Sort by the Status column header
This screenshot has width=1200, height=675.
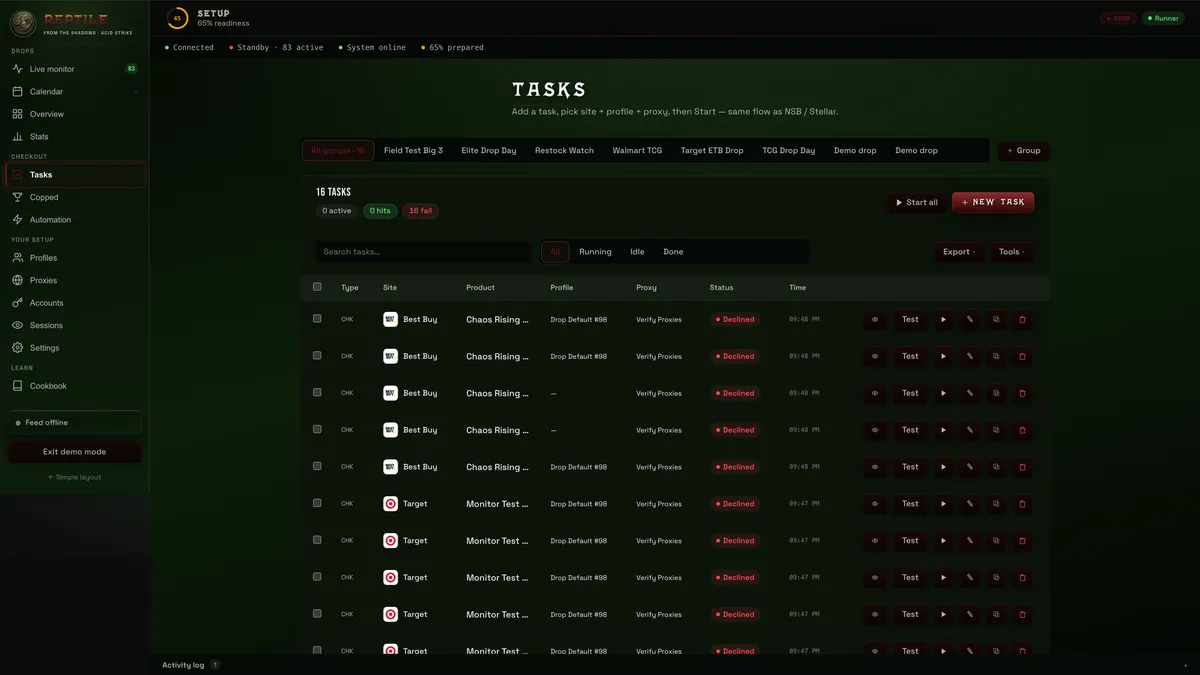[721, 287]
